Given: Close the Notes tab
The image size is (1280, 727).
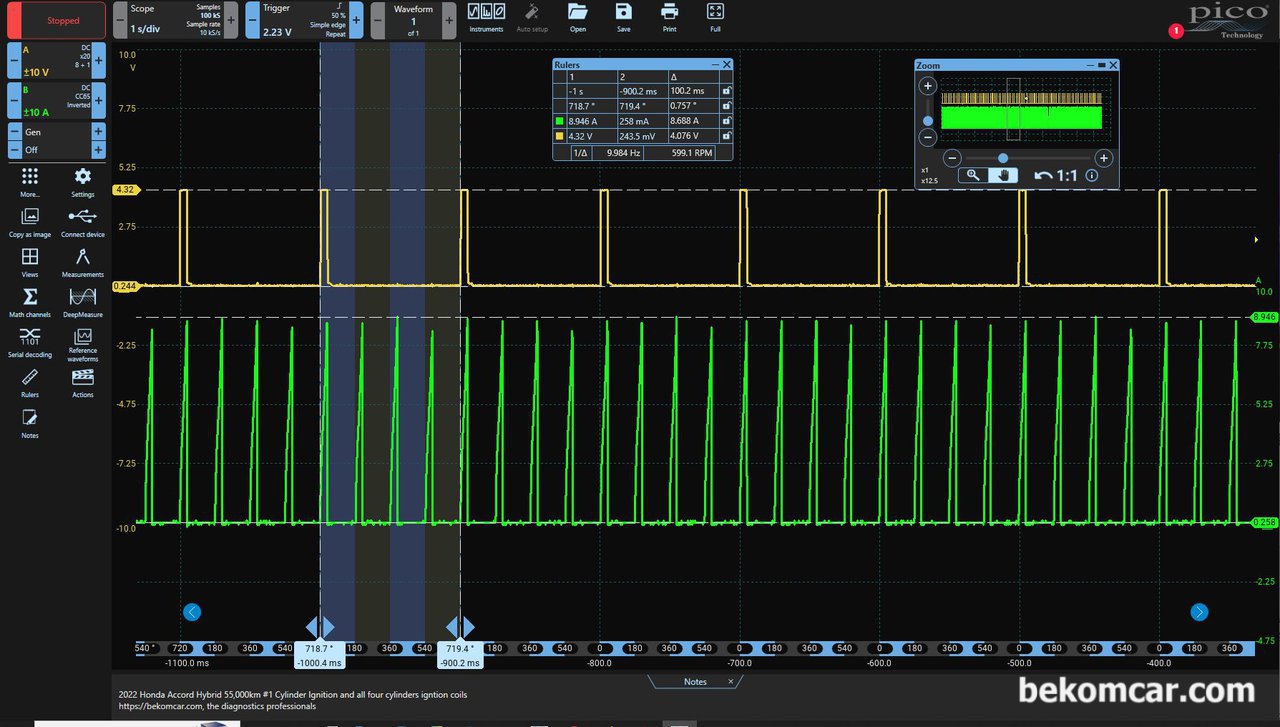Looking at the screenshot, I should point(730,682).
